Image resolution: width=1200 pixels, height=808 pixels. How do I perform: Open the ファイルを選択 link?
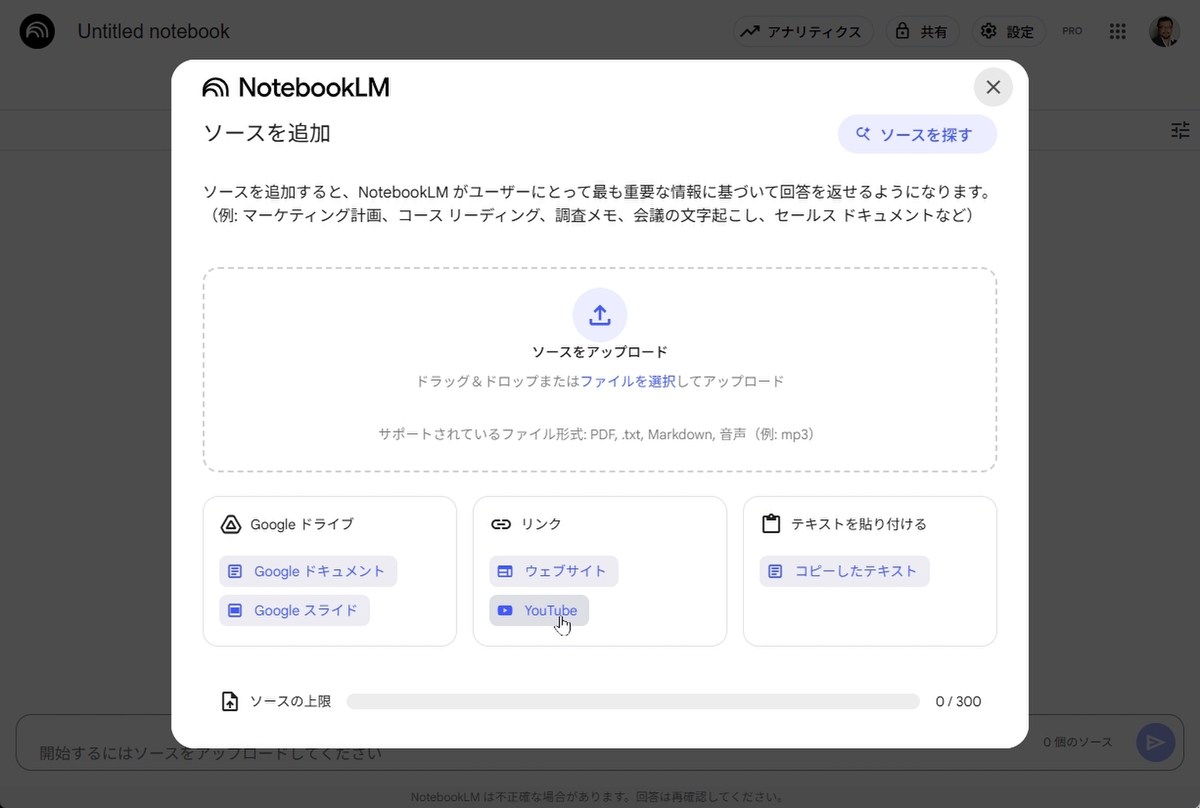tap(628, 381)
